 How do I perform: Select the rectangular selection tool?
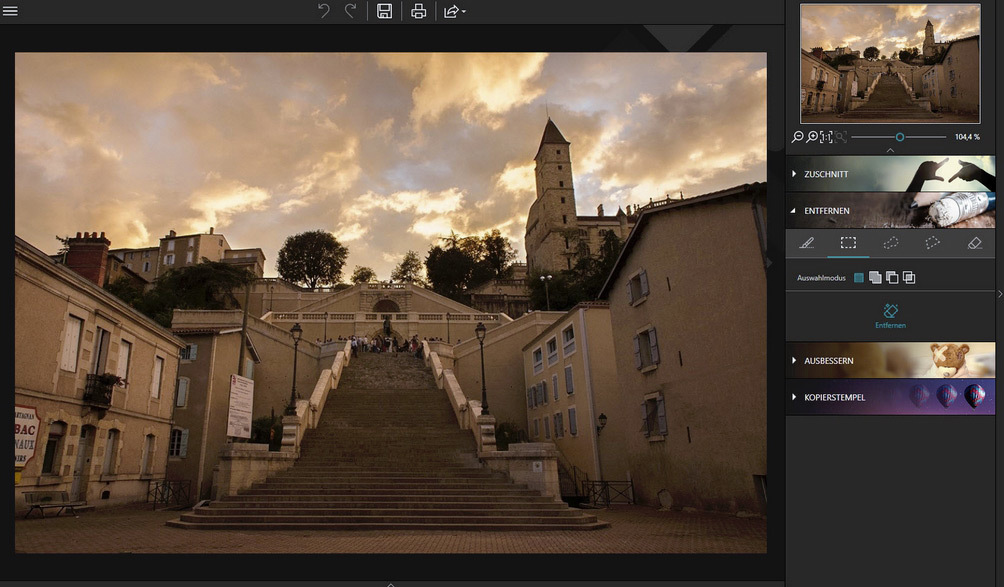848,243
